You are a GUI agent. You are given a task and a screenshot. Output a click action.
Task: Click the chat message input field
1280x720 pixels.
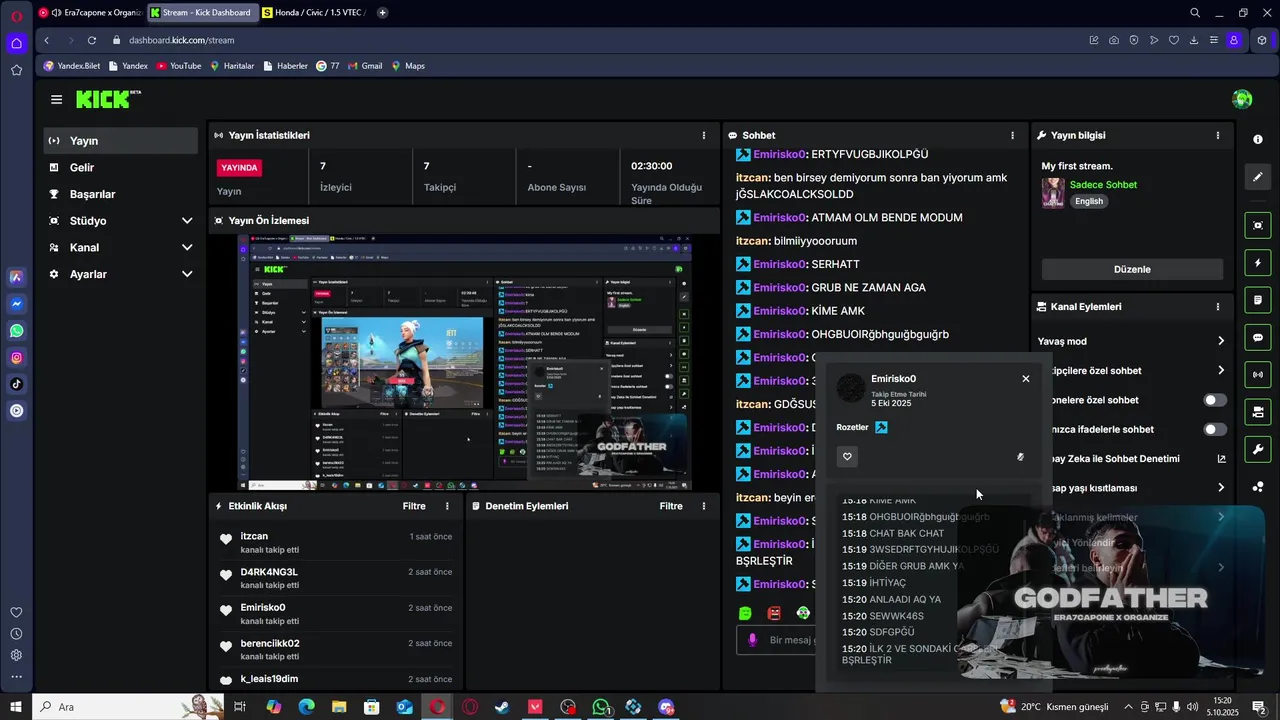click(x=777, y=640)
